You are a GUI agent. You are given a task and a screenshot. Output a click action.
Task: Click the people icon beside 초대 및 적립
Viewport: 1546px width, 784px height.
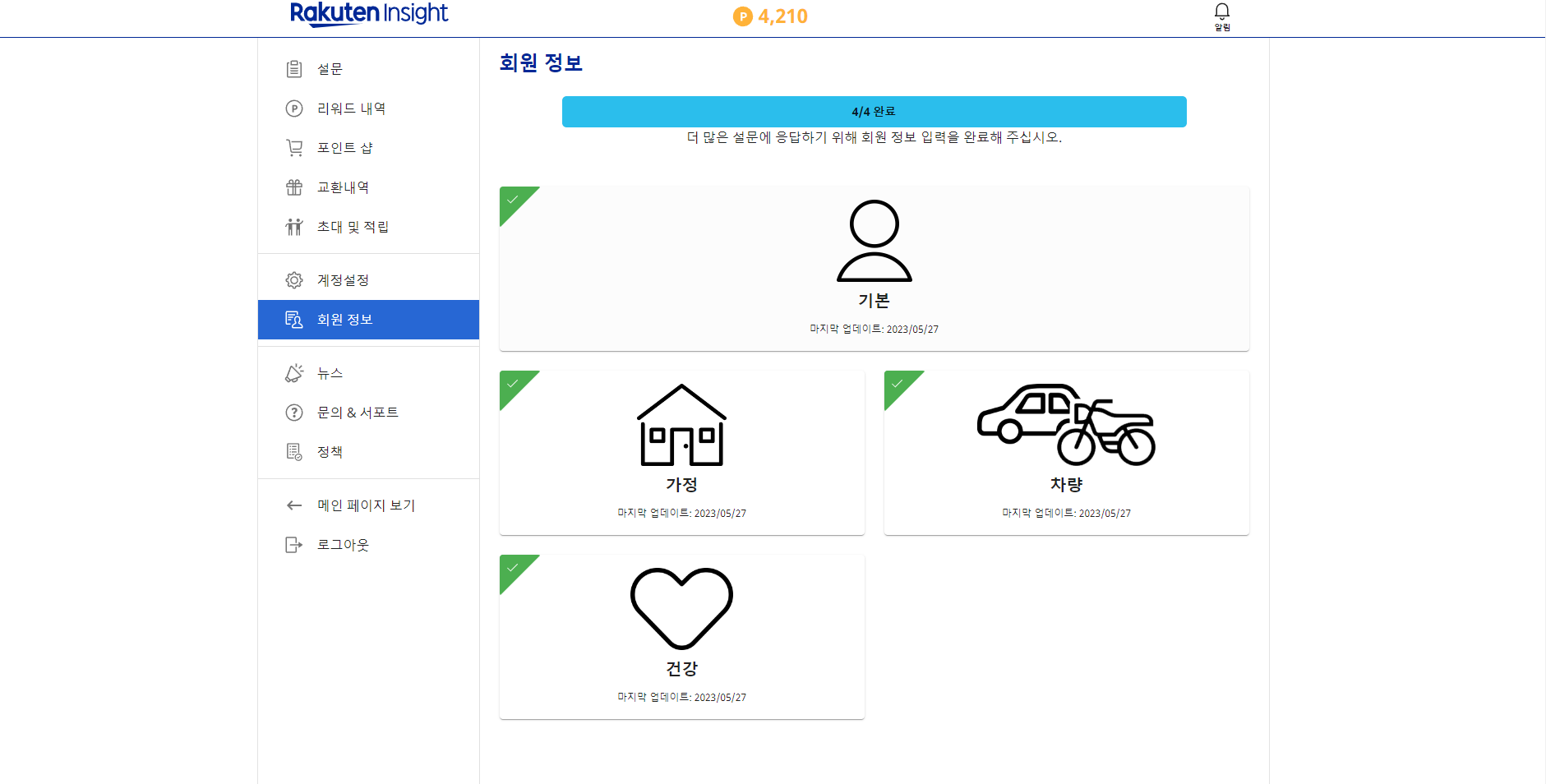click(x=294, y=227)
